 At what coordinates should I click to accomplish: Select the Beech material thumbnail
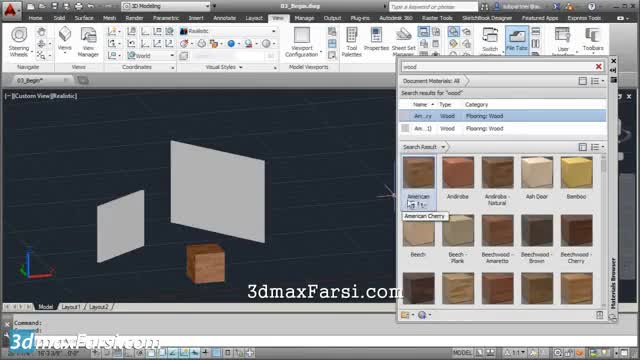pos(418,231)
